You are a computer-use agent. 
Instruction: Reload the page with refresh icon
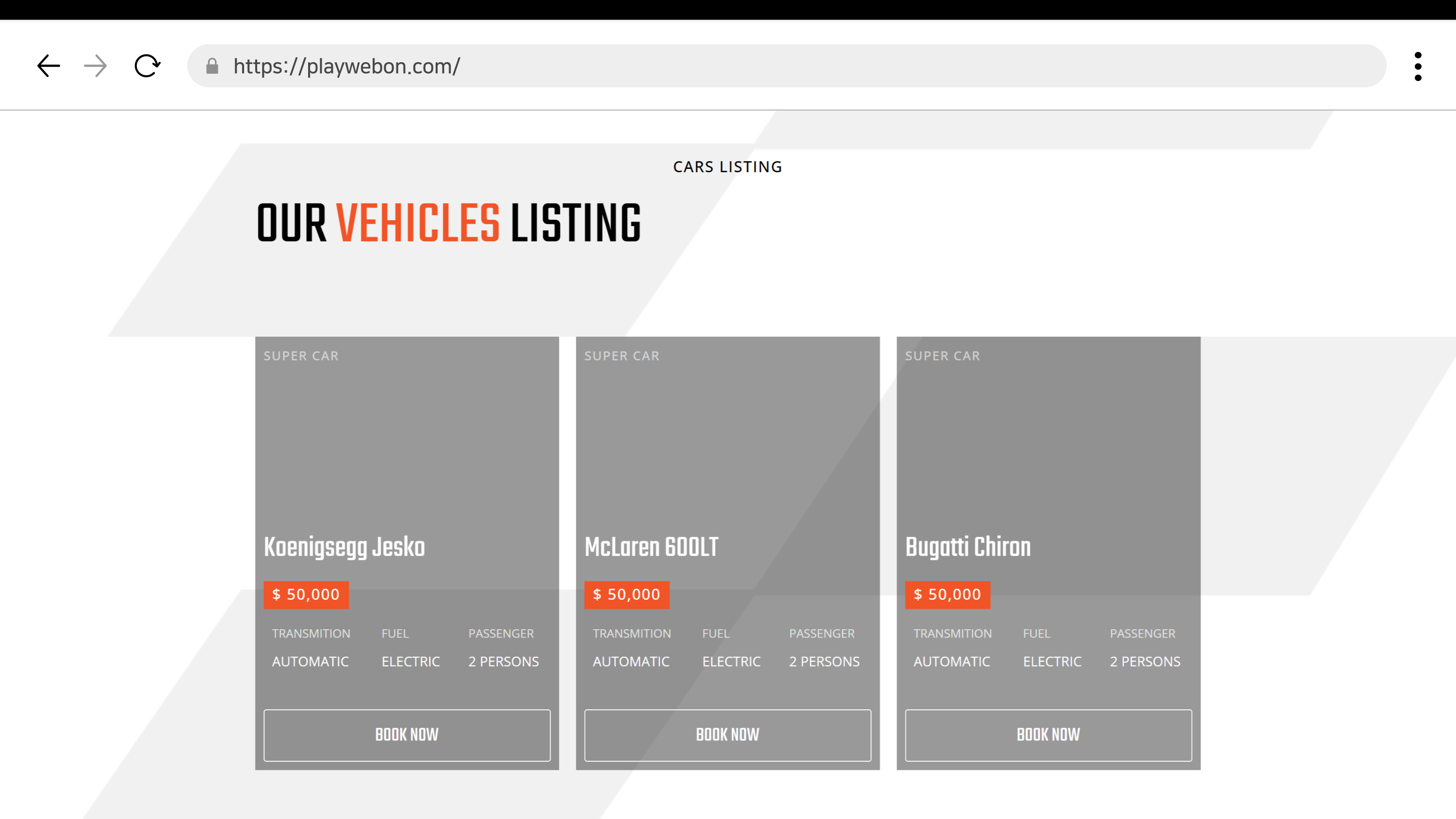click(147, 66)
